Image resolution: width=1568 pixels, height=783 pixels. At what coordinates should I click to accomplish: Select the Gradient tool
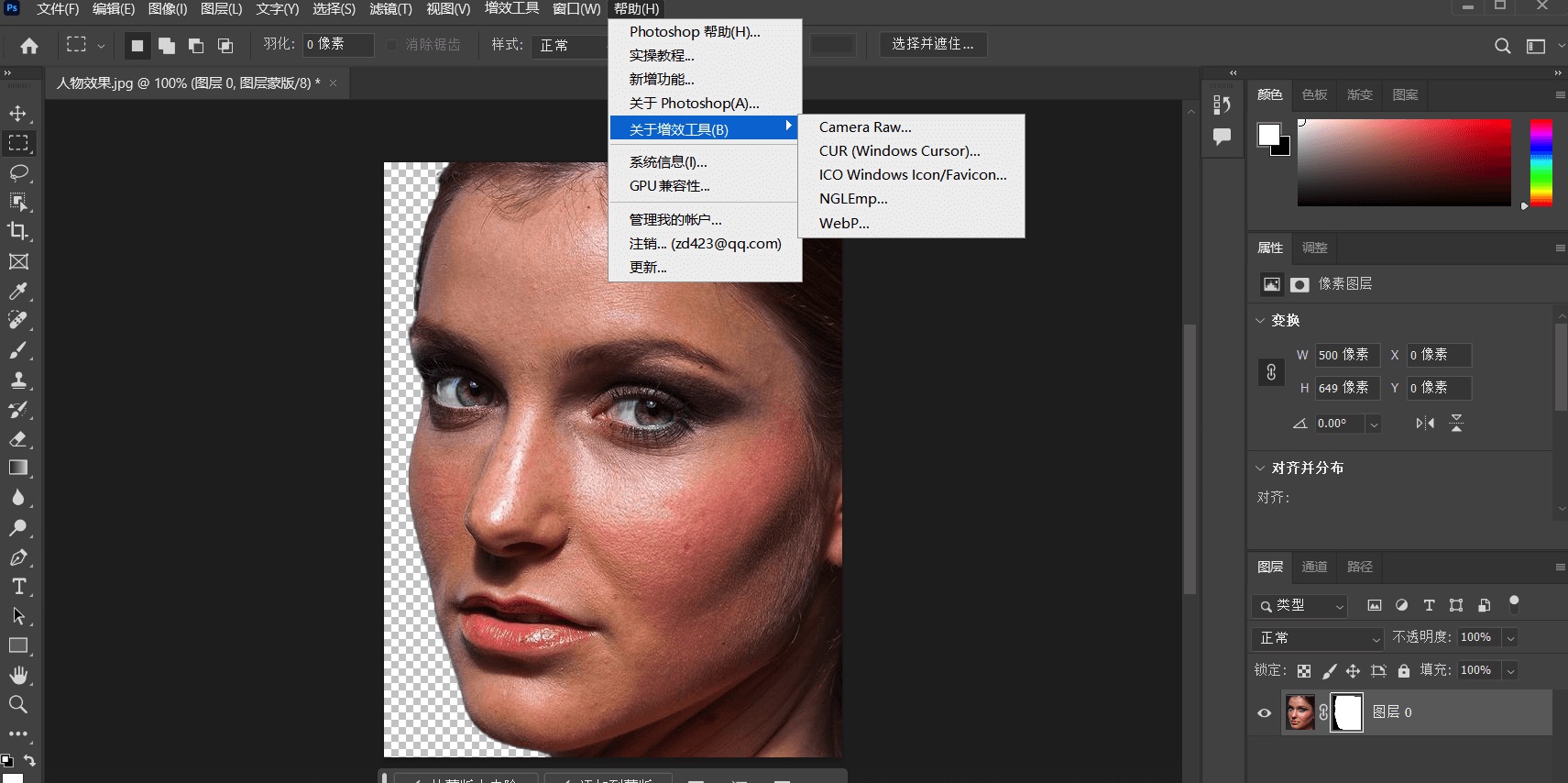18,468
